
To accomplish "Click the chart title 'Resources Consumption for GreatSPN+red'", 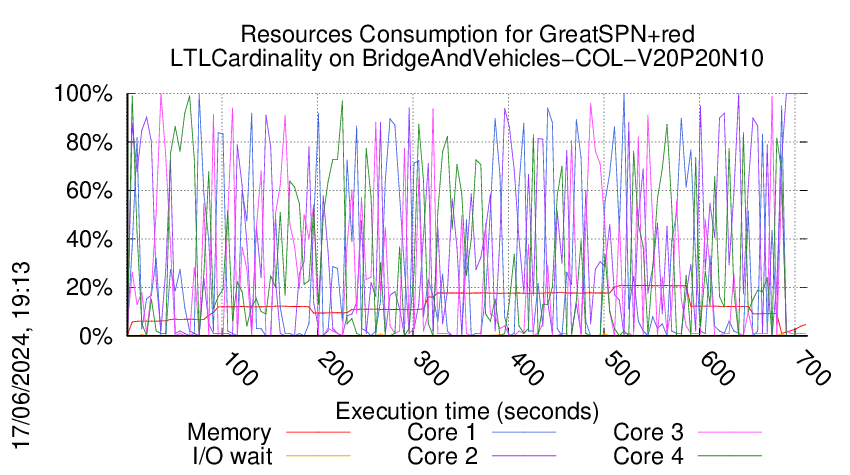I will 467,34.
